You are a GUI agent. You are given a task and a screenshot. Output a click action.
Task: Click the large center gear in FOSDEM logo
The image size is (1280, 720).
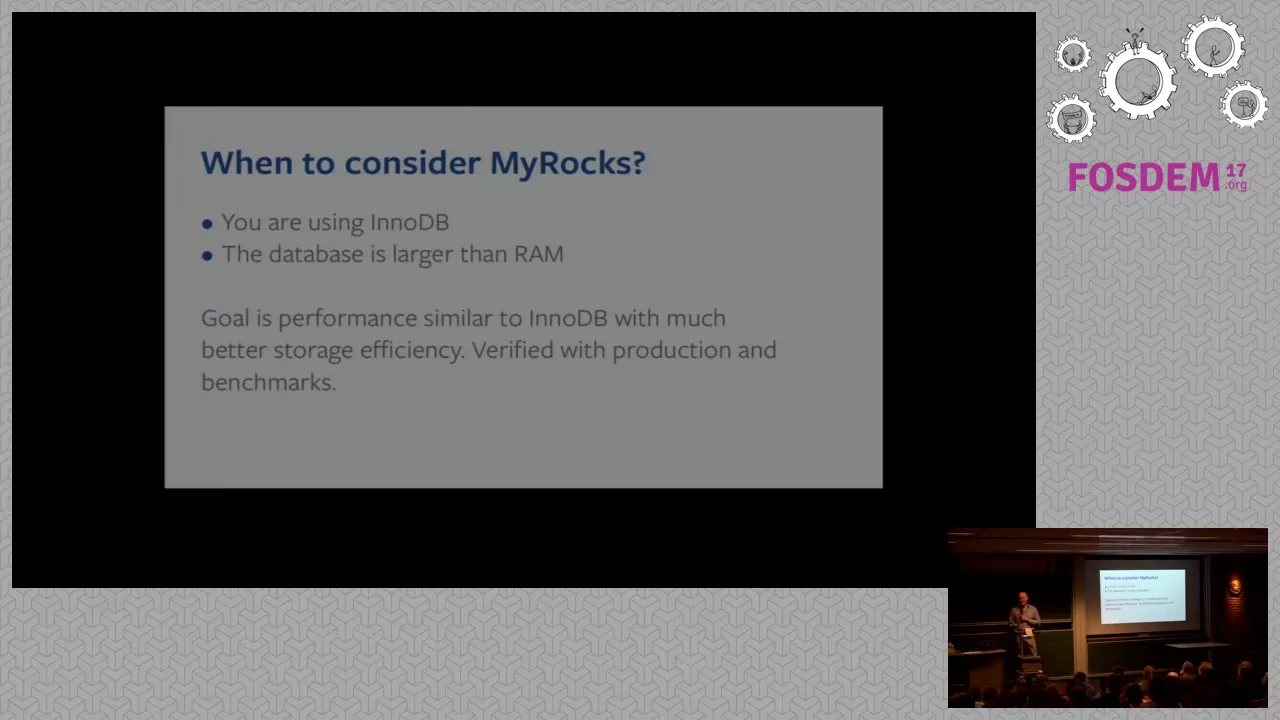coord(1138,81)
